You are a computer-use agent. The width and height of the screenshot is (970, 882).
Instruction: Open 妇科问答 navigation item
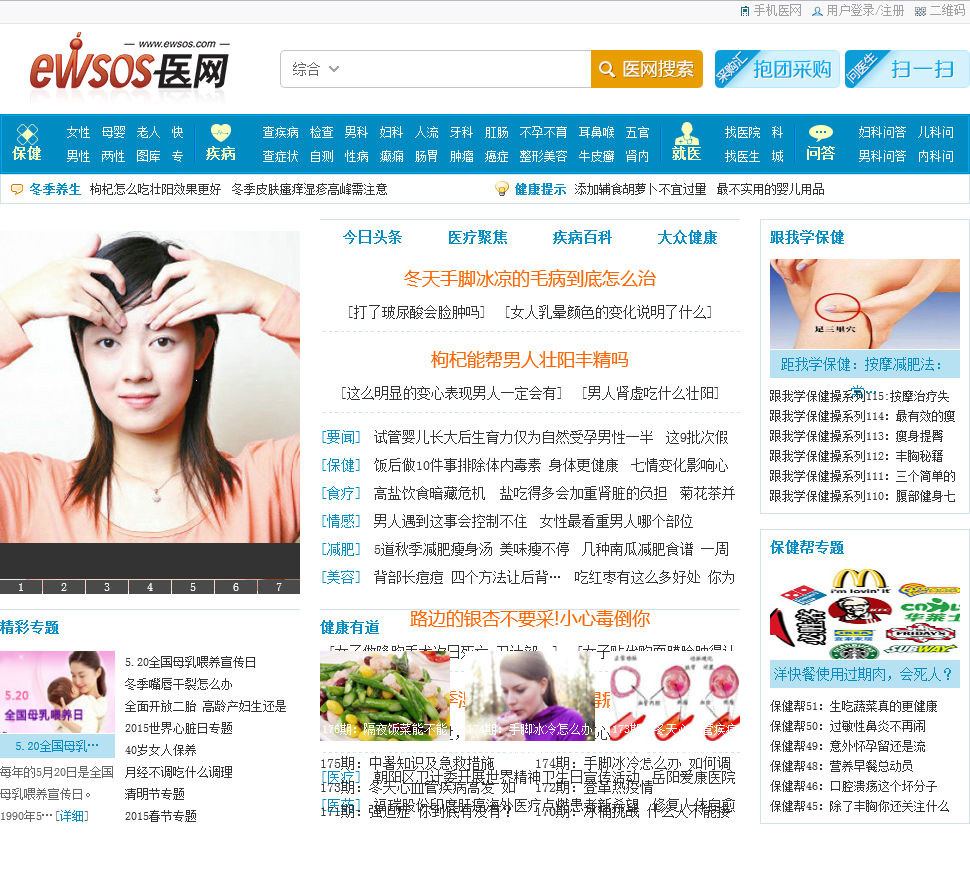pos(882,132)
